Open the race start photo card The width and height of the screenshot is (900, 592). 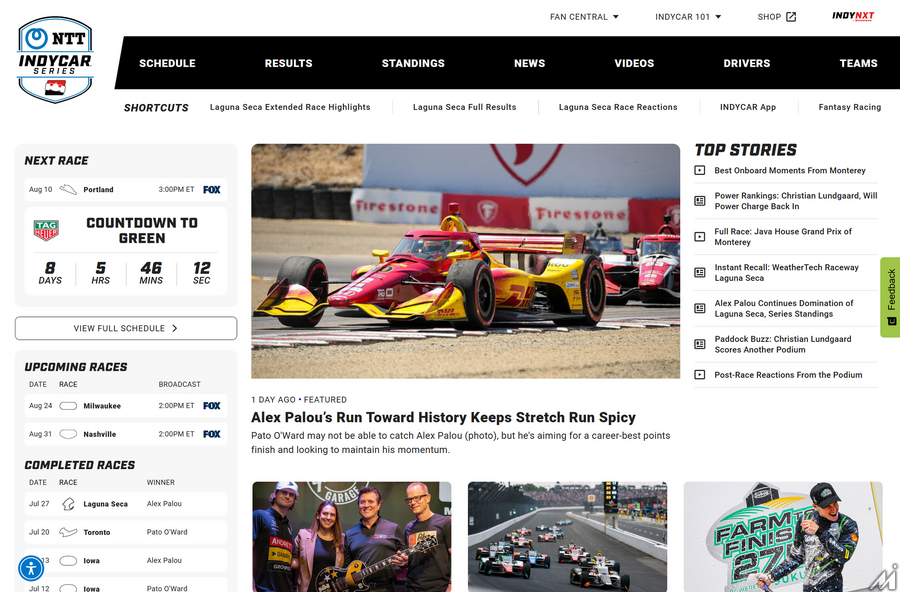[567, 537]
